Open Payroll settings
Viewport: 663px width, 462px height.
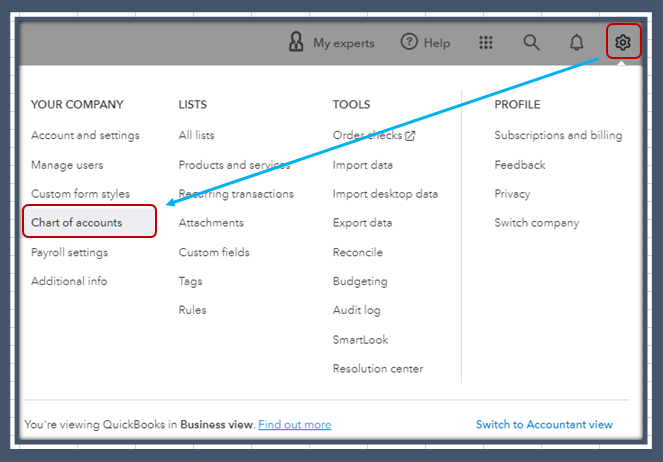click(x=69, y=252)
